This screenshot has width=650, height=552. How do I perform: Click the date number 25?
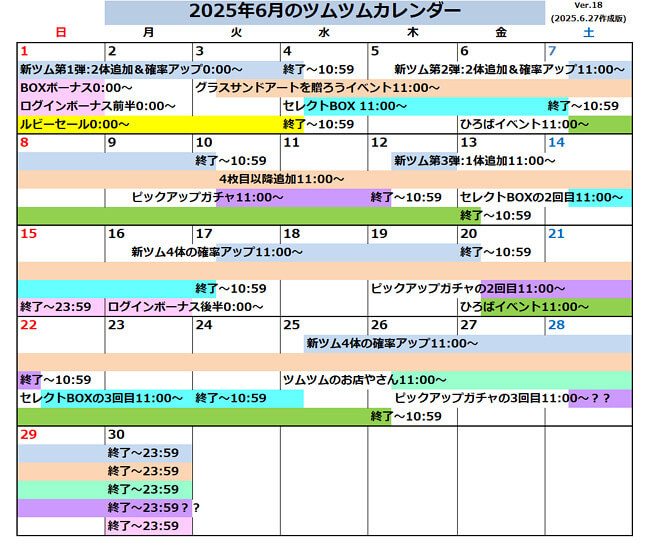tap(292, 325)
